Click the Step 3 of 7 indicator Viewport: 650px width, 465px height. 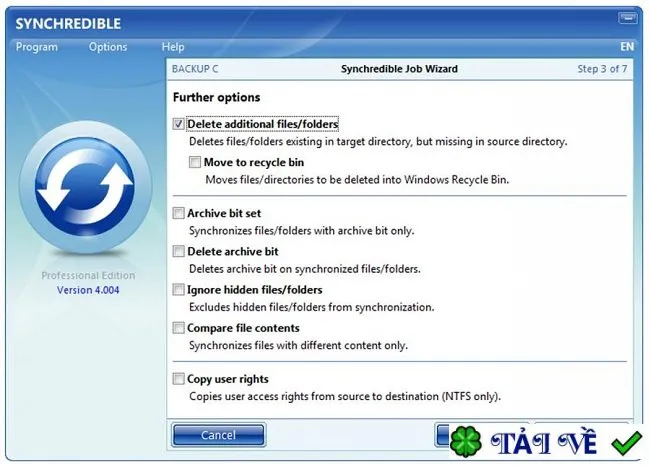click(x=602, y=69)
